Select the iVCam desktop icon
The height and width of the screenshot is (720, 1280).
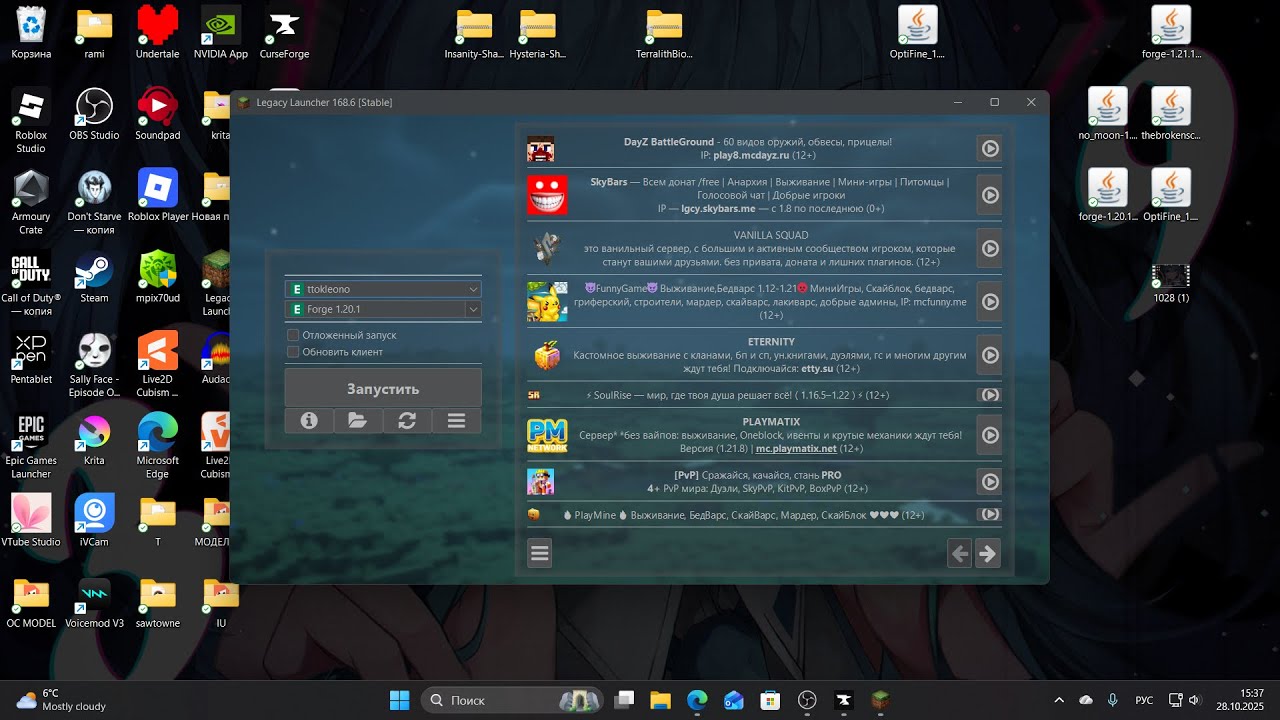(x=94, y=520)
